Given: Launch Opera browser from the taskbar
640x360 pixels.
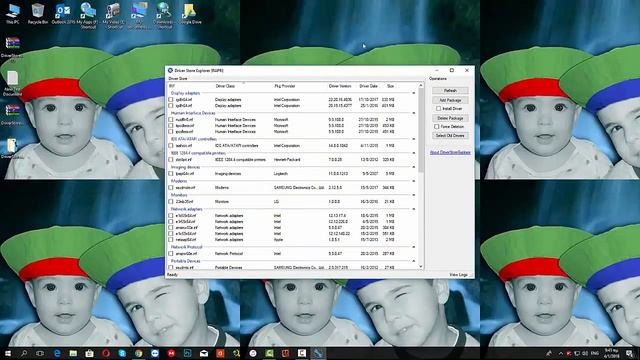Looking at the screenshot, I should [x=106, y=353].
